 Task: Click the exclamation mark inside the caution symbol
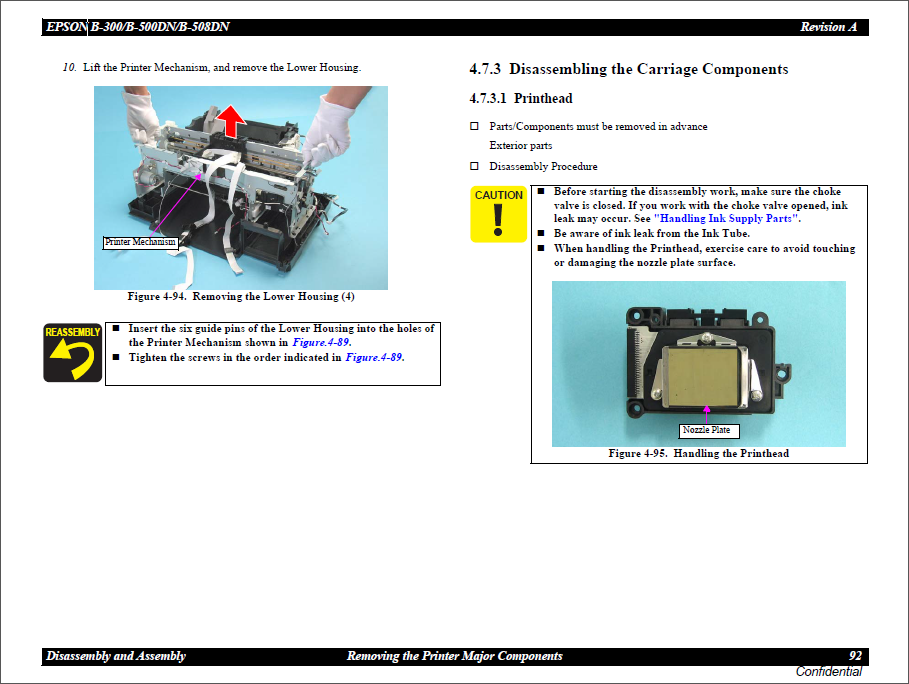pos(498,221)
